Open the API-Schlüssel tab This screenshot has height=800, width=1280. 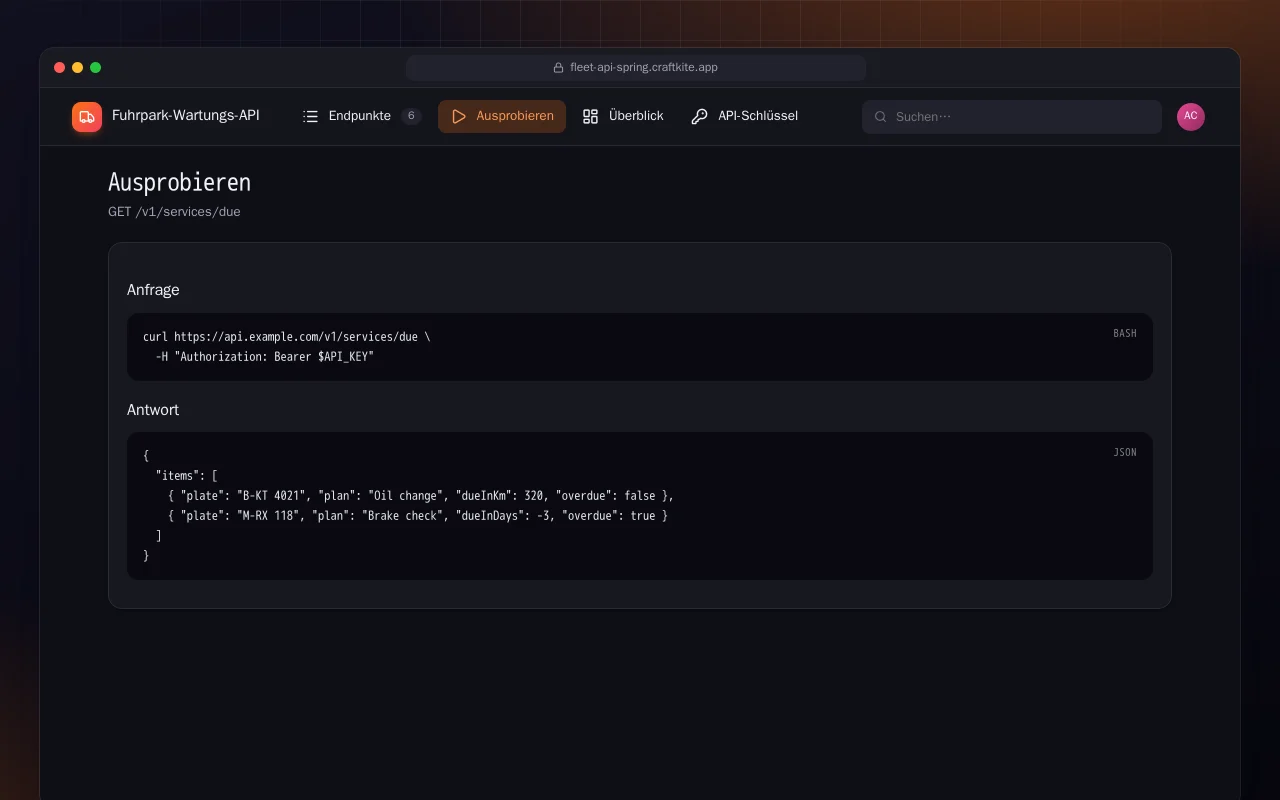745,116
